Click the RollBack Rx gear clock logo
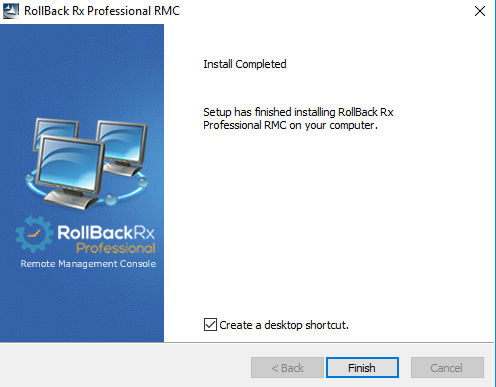496x387 pixels. (34, 234)
